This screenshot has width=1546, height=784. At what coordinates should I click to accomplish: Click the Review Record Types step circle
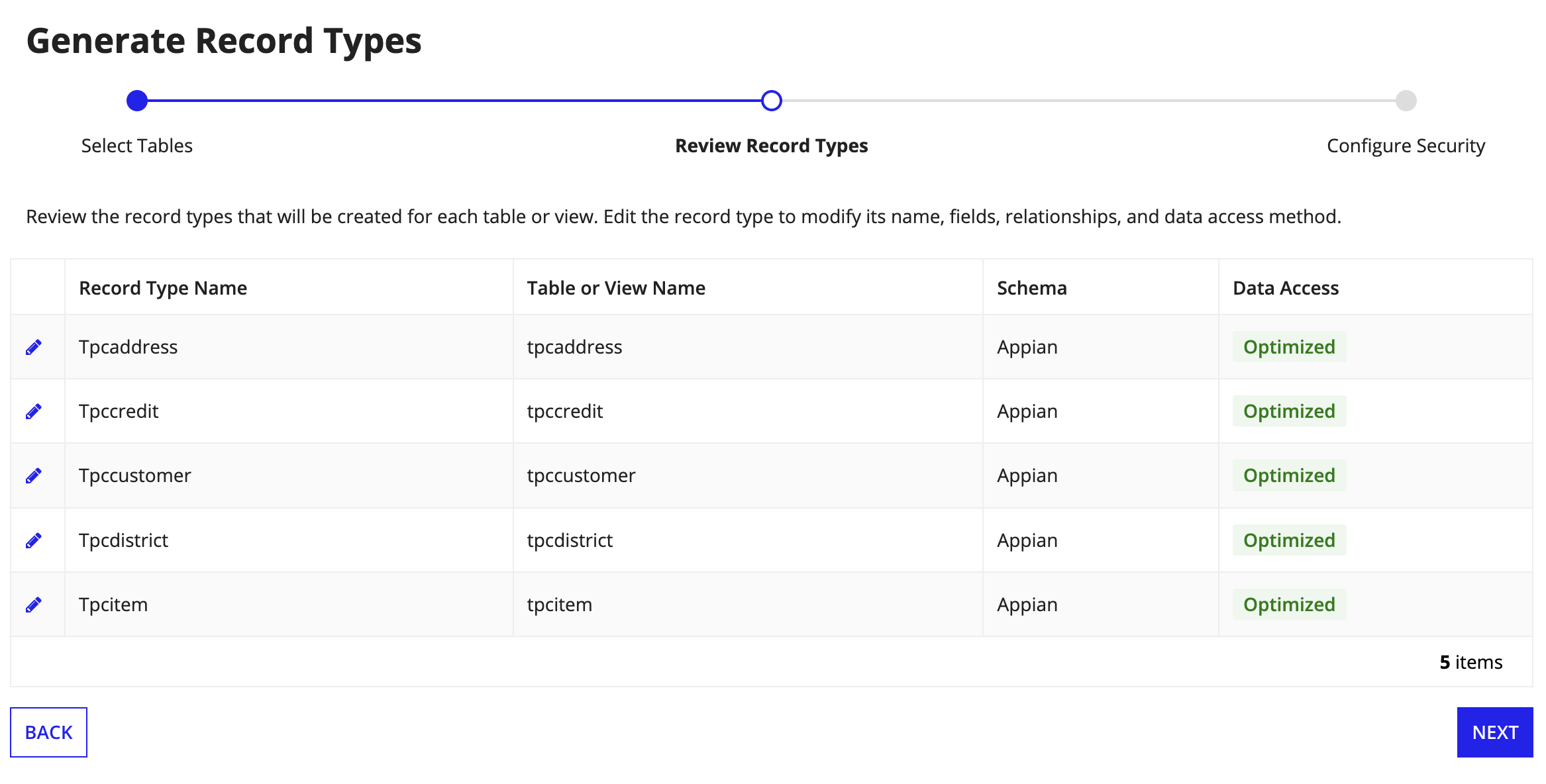(x=772, y=101)
